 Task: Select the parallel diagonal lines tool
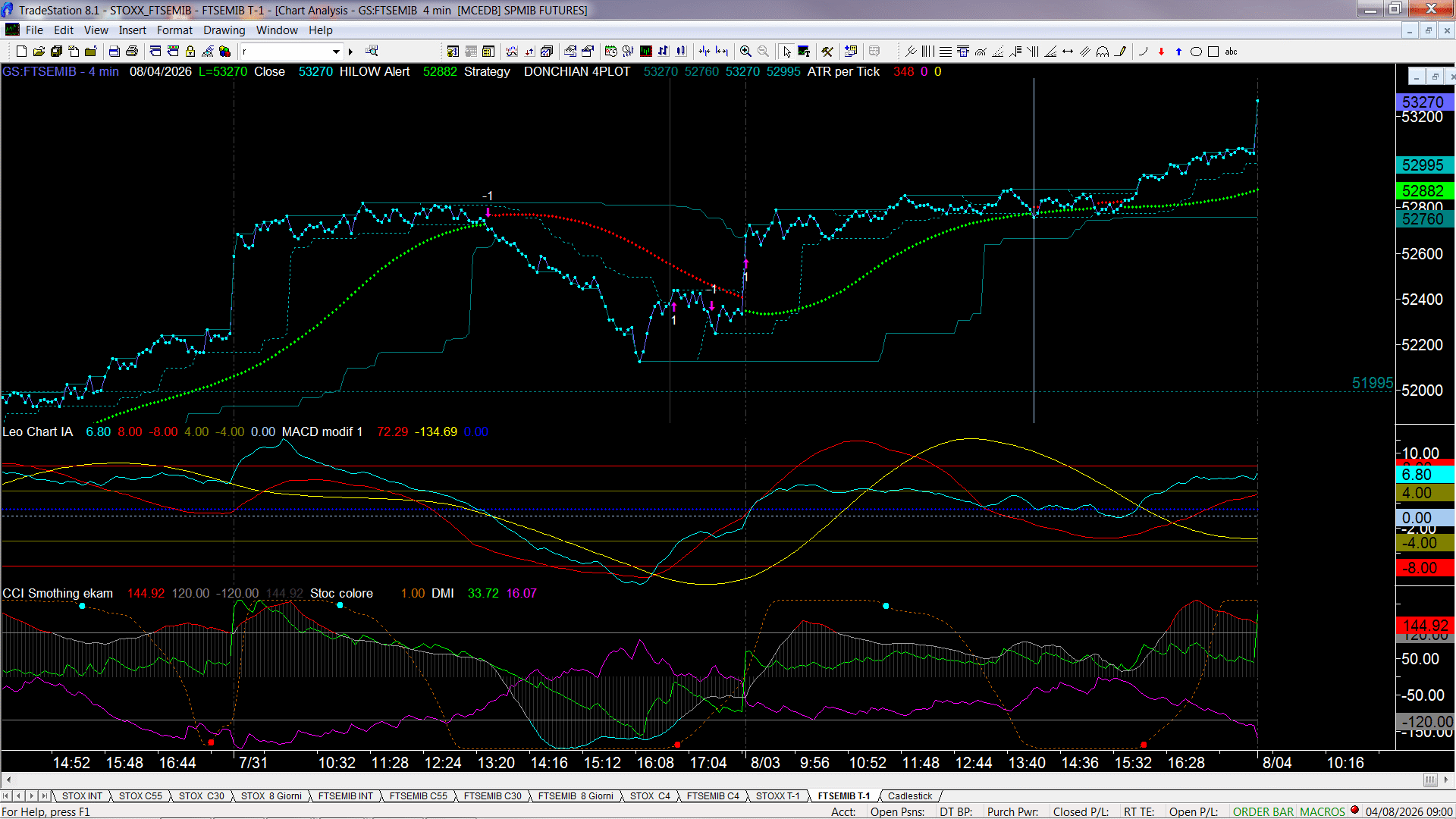pyautogui.click(x=1085, y=52)
